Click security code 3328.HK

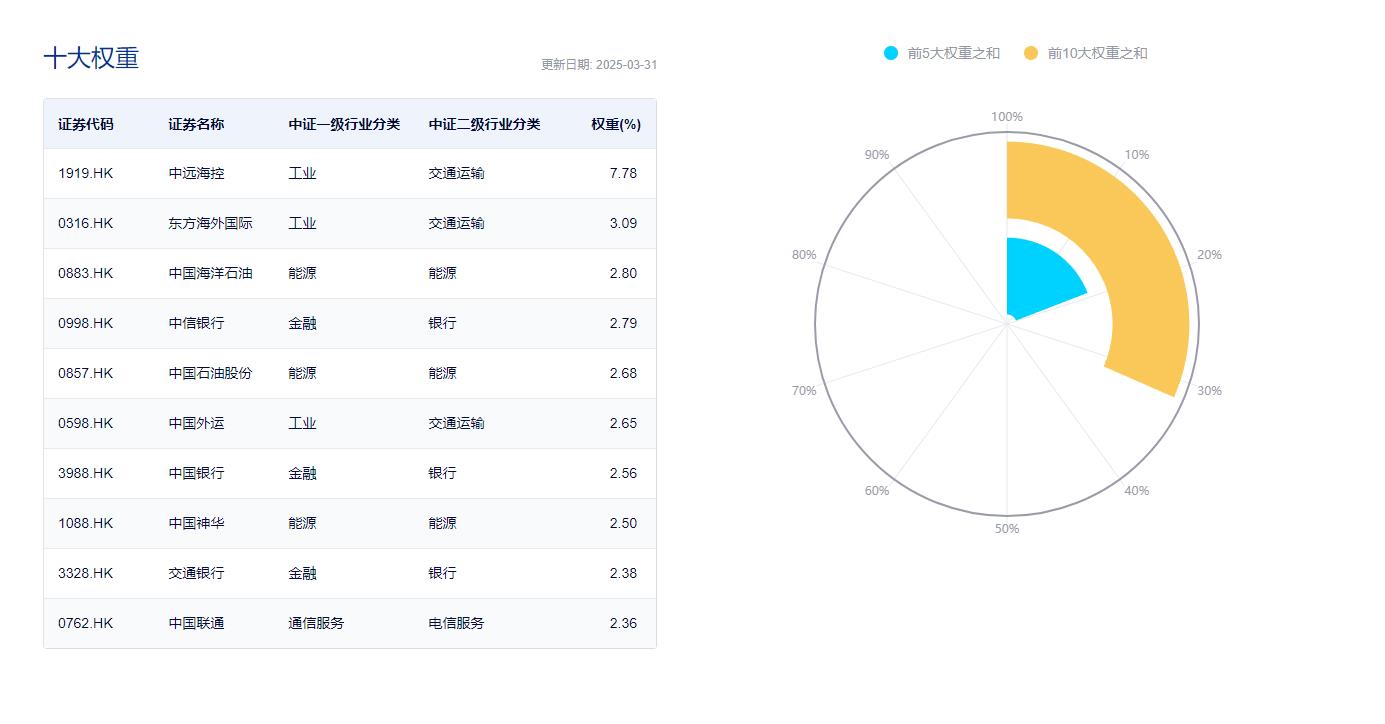[x=86, y=573]
